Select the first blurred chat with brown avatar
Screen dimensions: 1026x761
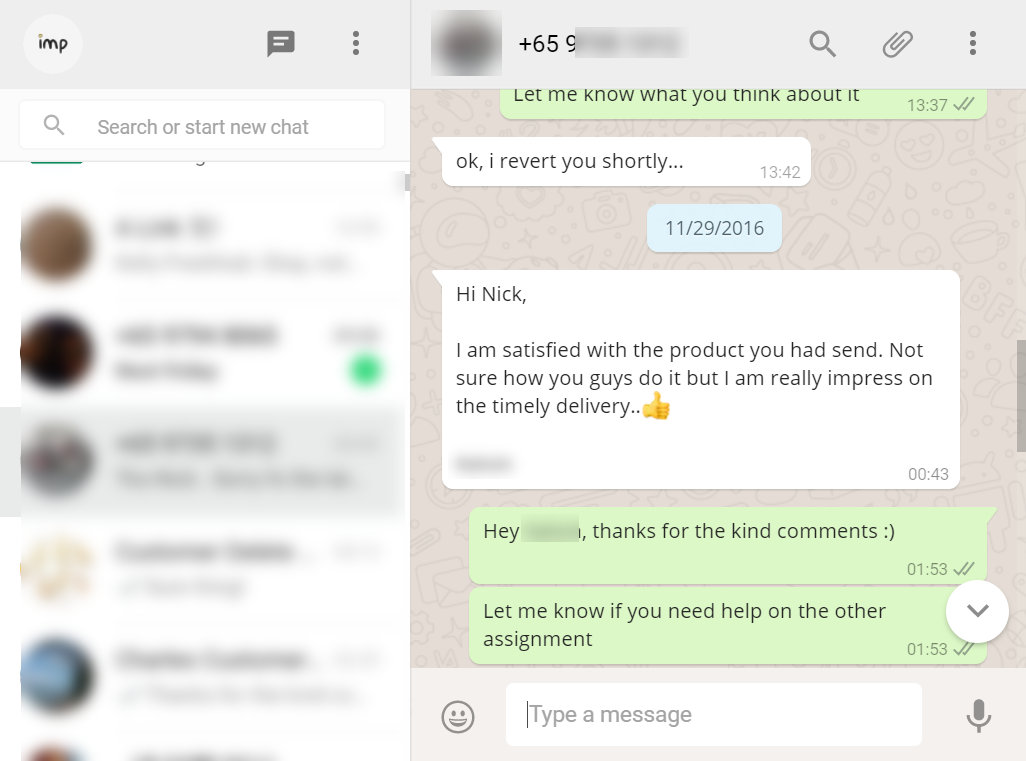(x=202, y=246)
